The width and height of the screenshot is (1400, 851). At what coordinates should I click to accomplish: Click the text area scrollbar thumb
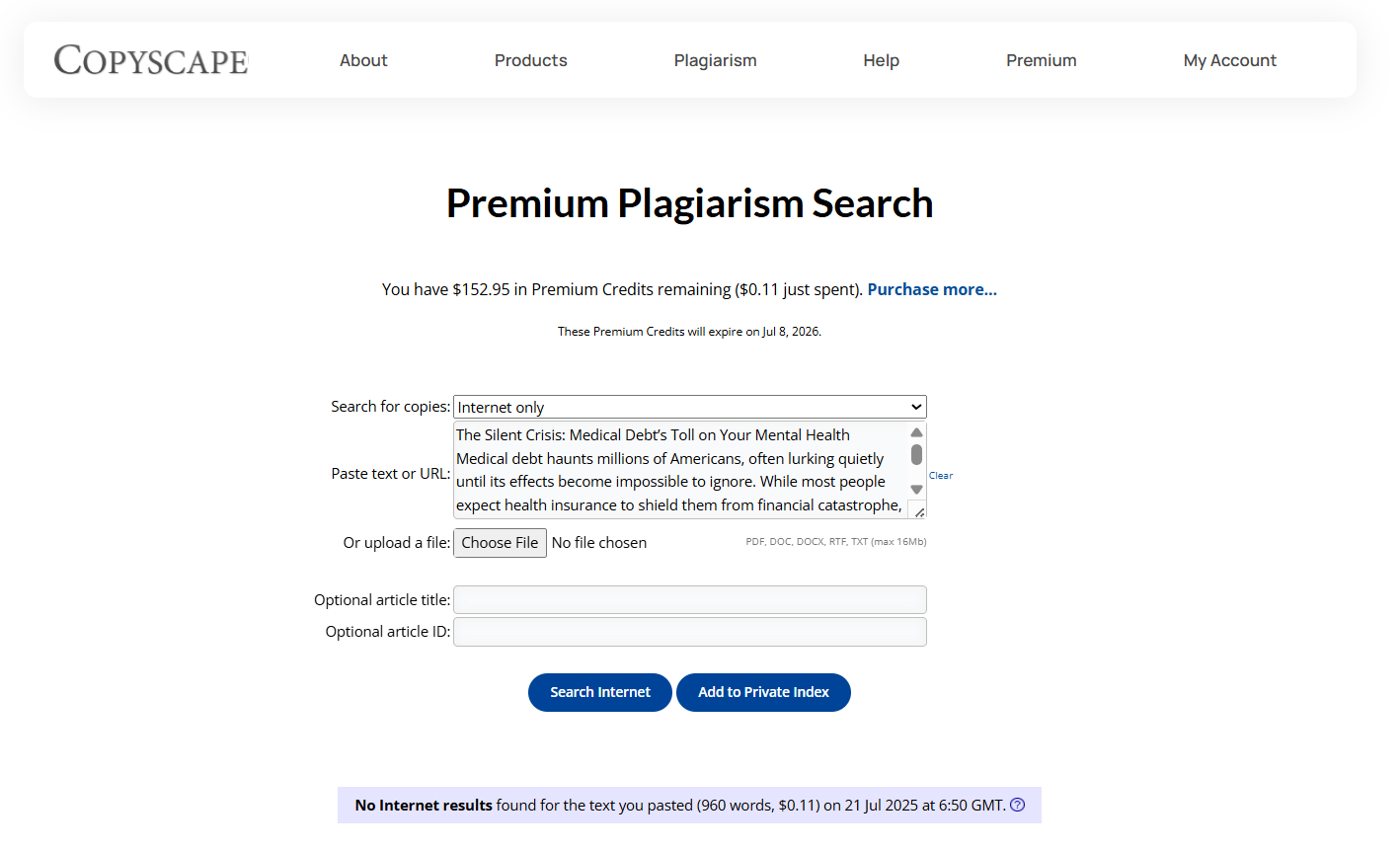(916, 454)
